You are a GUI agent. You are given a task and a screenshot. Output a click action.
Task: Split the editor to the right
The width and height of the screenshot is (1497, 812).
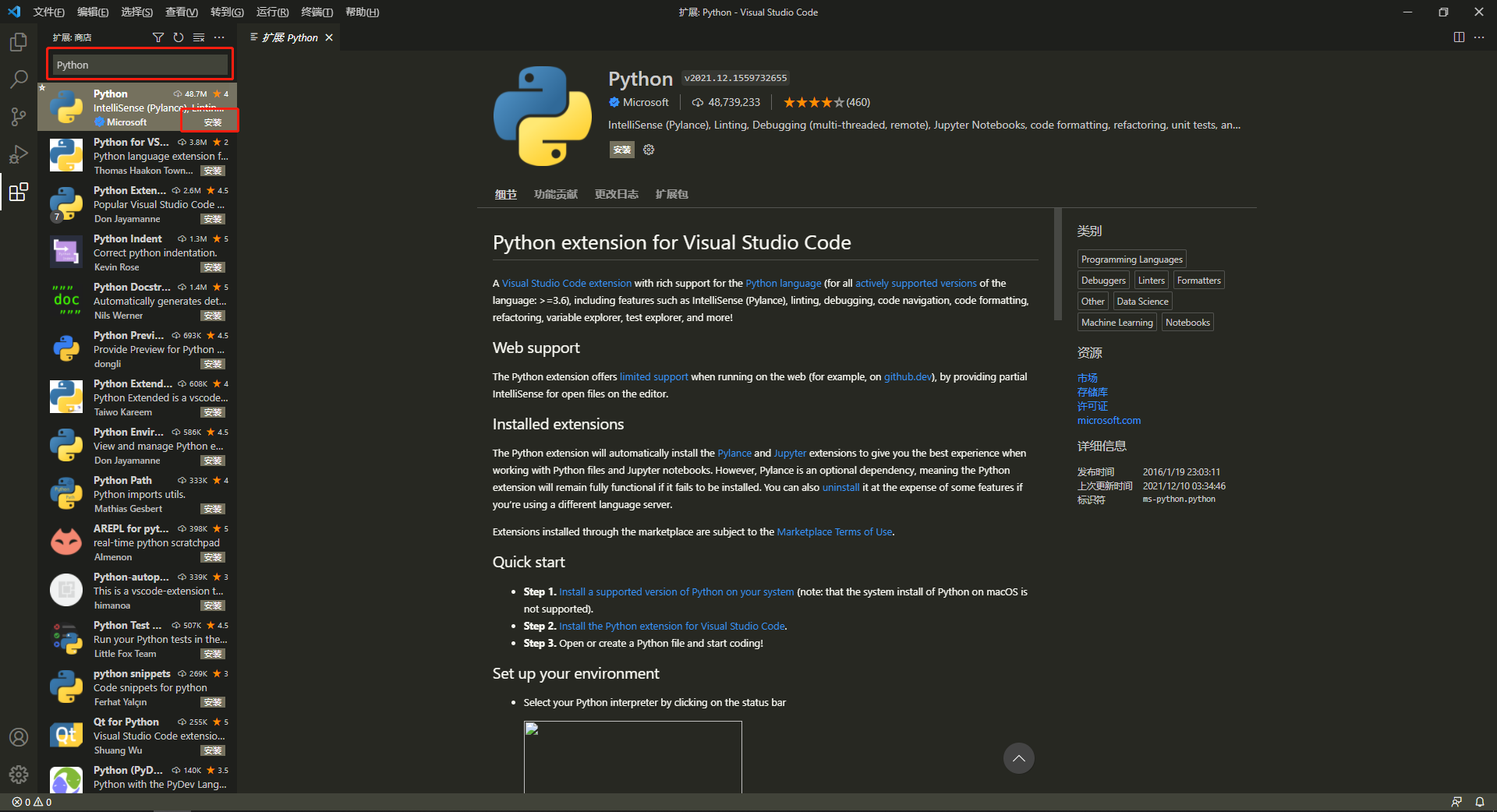tap(1459, 37)
